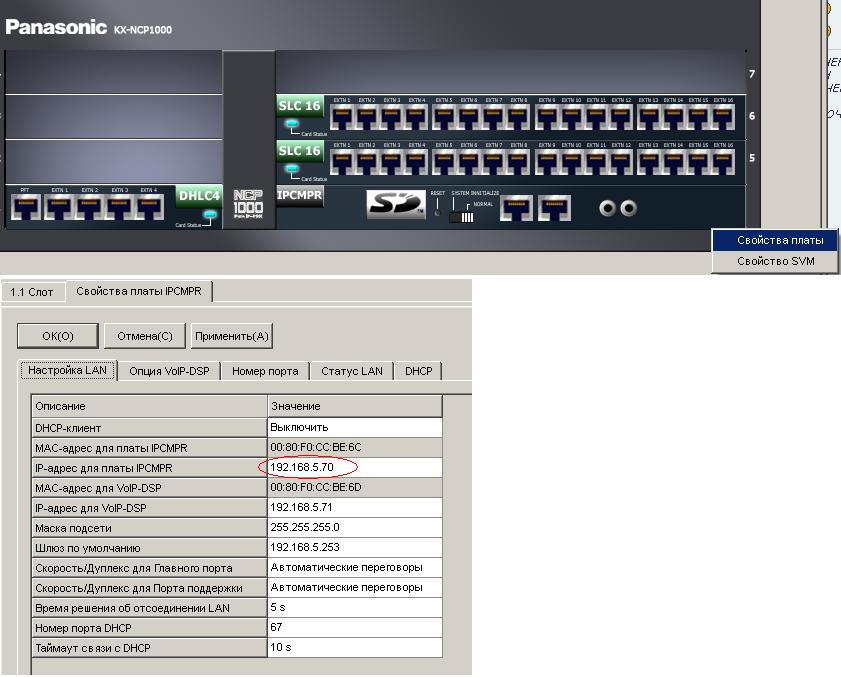Select the lower SLC 16 card in slot 5

(x=299, y=151)
